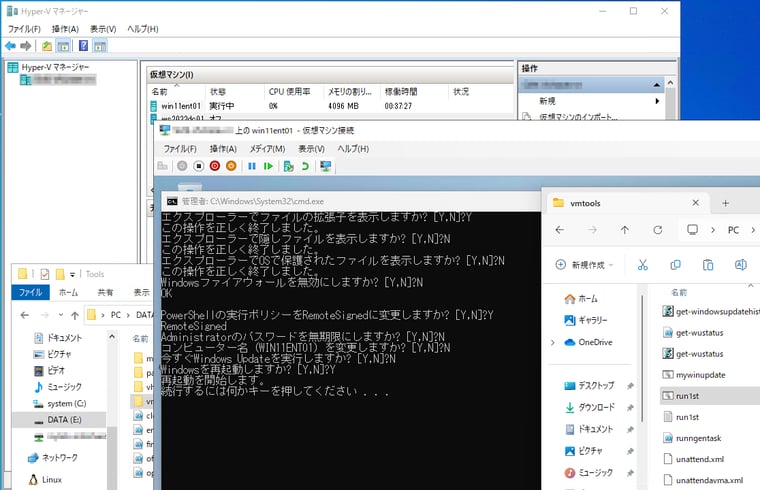This screenshot has width=760, height=490.
Task: Go forward in Hyper-V Manager toolbar
Action: click(x=26, y=46)
